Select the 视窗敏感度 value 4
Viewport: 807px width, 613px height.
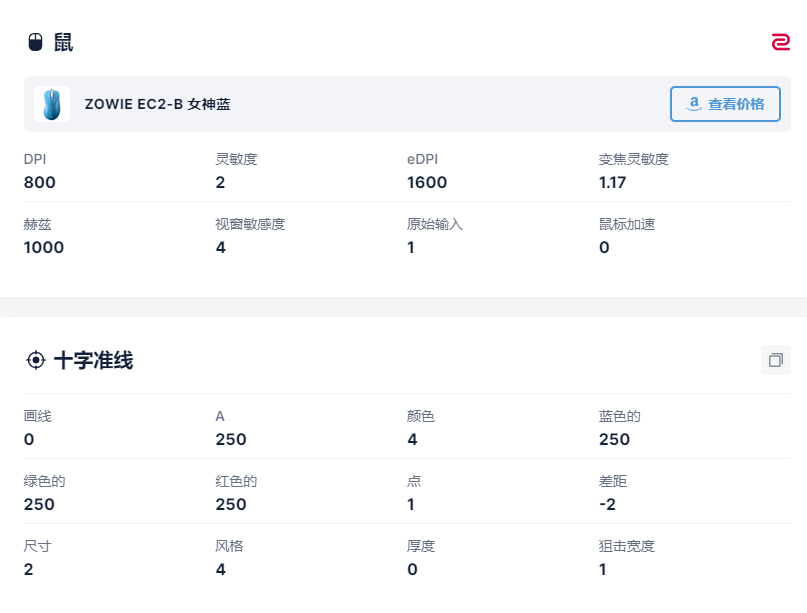coord(221,247)
